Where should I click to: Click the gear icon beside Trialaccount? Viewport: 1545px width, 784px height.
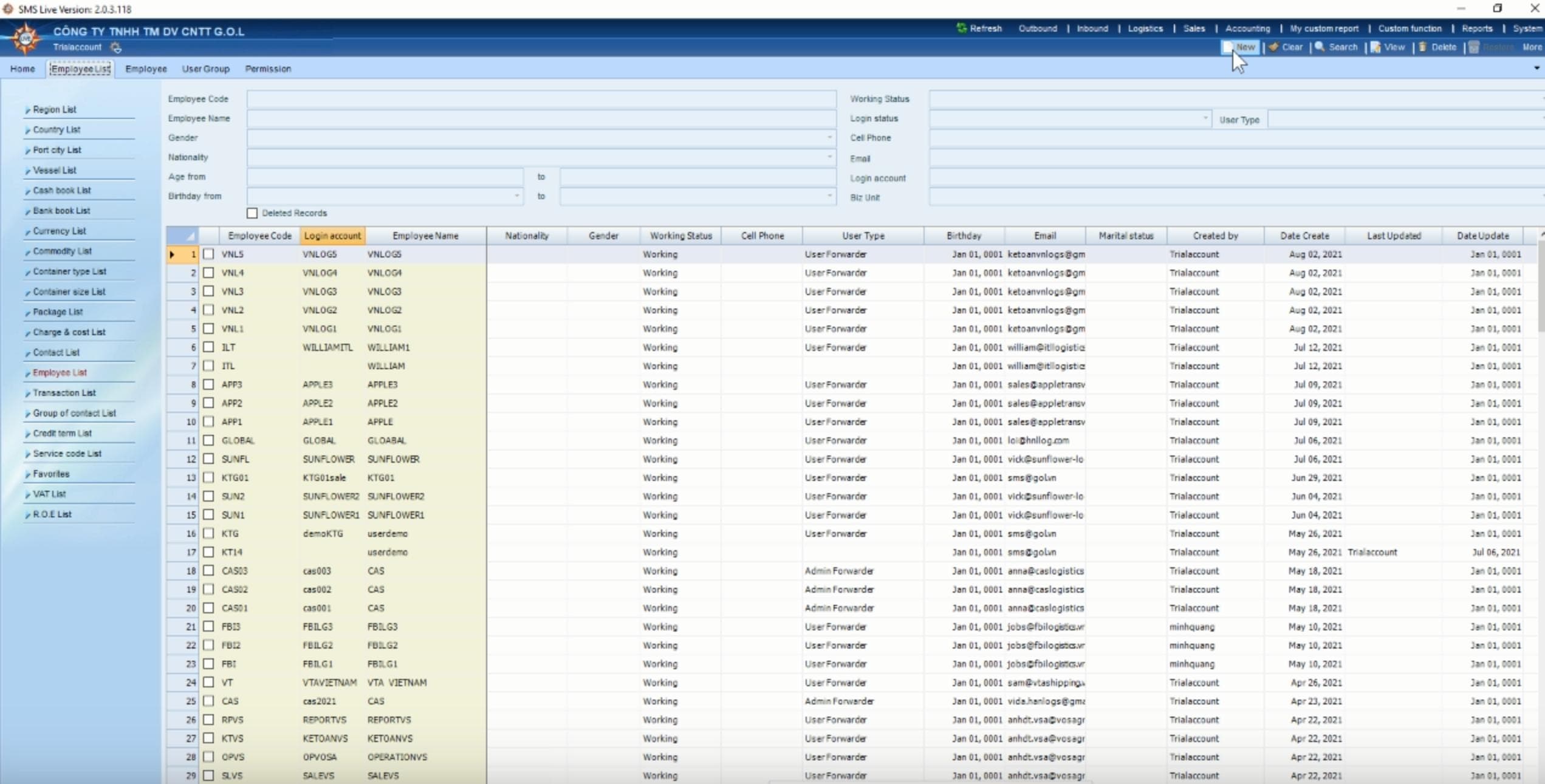(x=116, y=47)
